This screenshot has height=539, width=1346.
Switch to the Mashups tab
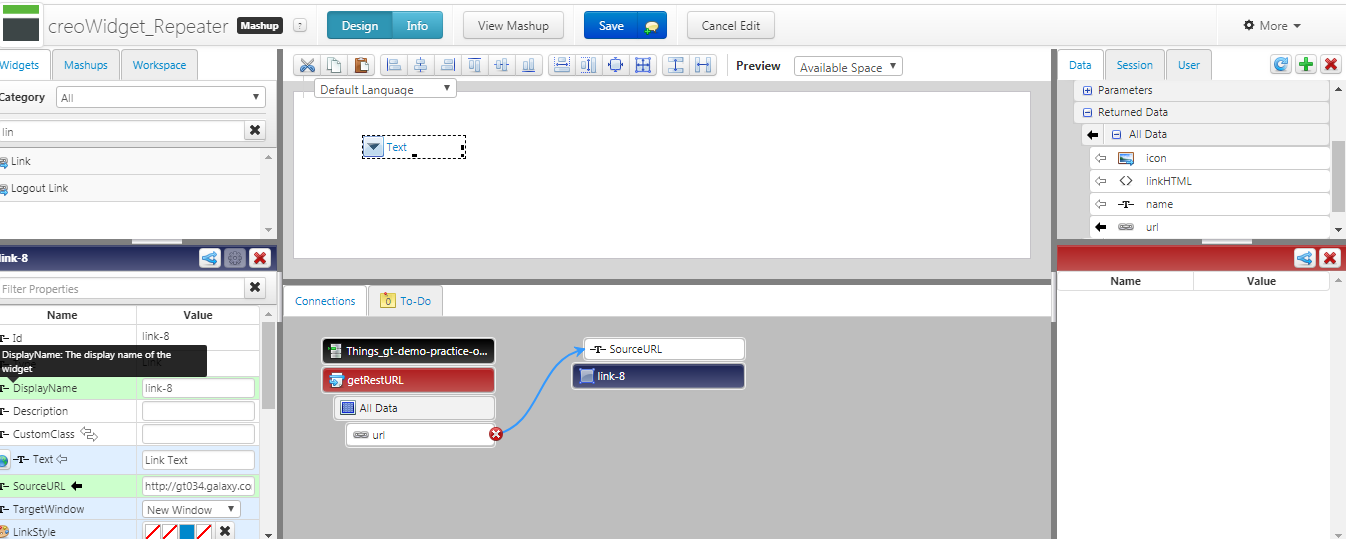pos(86,65)
